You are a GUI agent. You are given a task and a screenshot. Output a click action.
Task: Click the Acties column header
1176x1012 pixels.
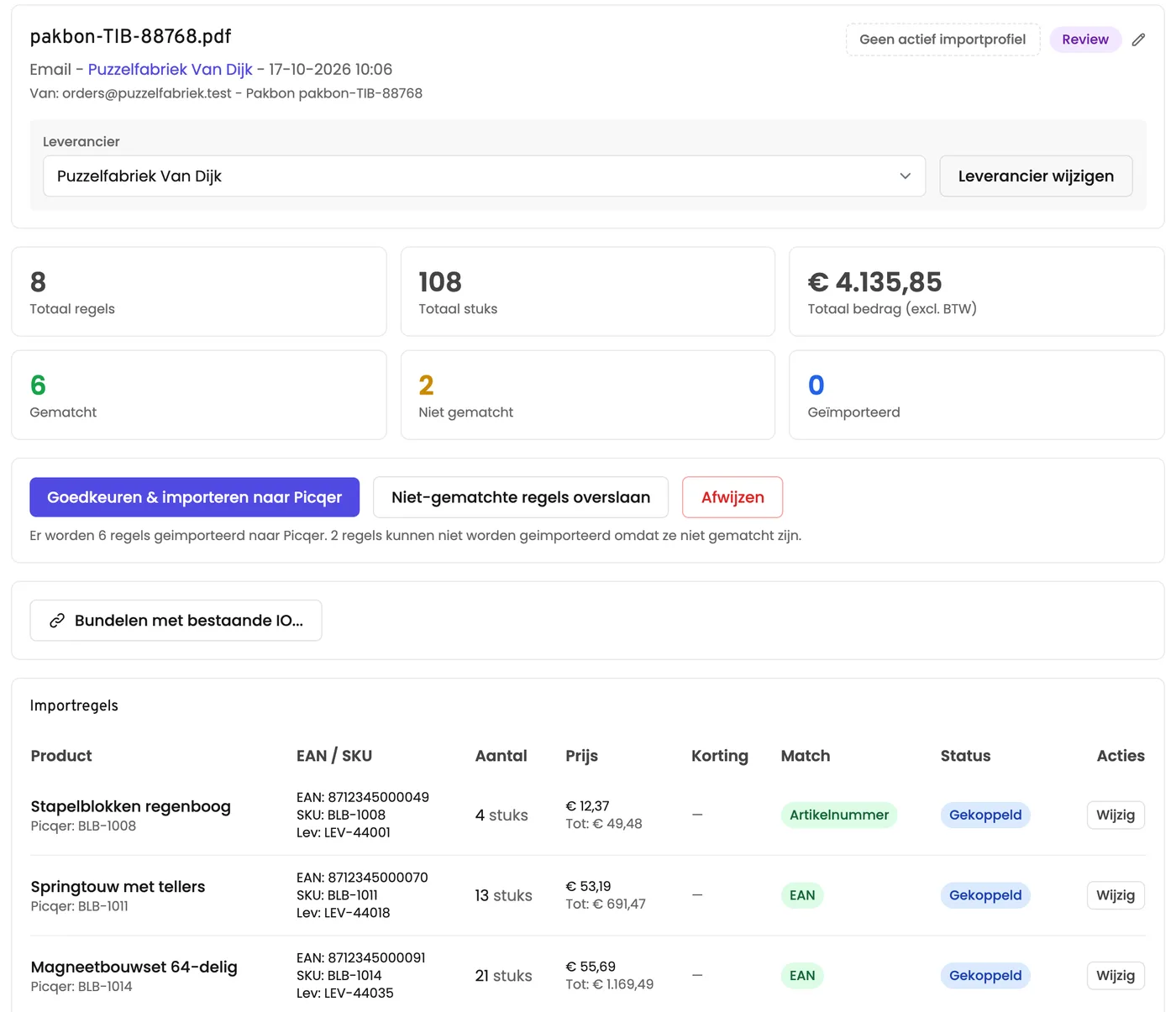(x=1121, y=756)
